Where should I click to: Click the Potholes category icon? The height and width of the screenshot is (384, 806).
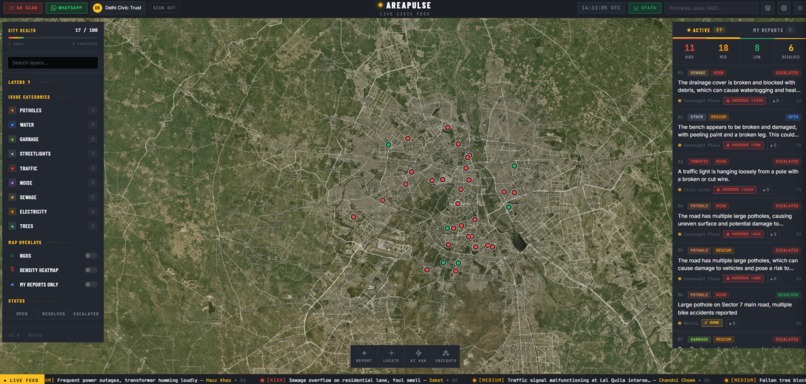(12, 111)
